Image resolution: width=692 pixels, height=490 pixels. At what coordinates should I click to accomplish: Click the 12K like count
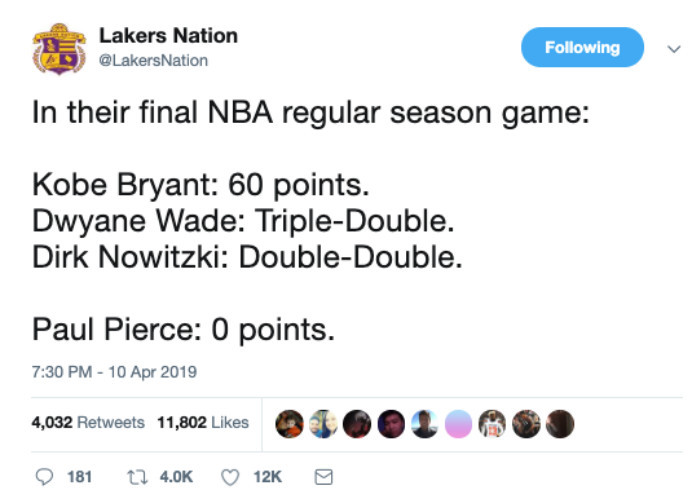pos(268,477)
